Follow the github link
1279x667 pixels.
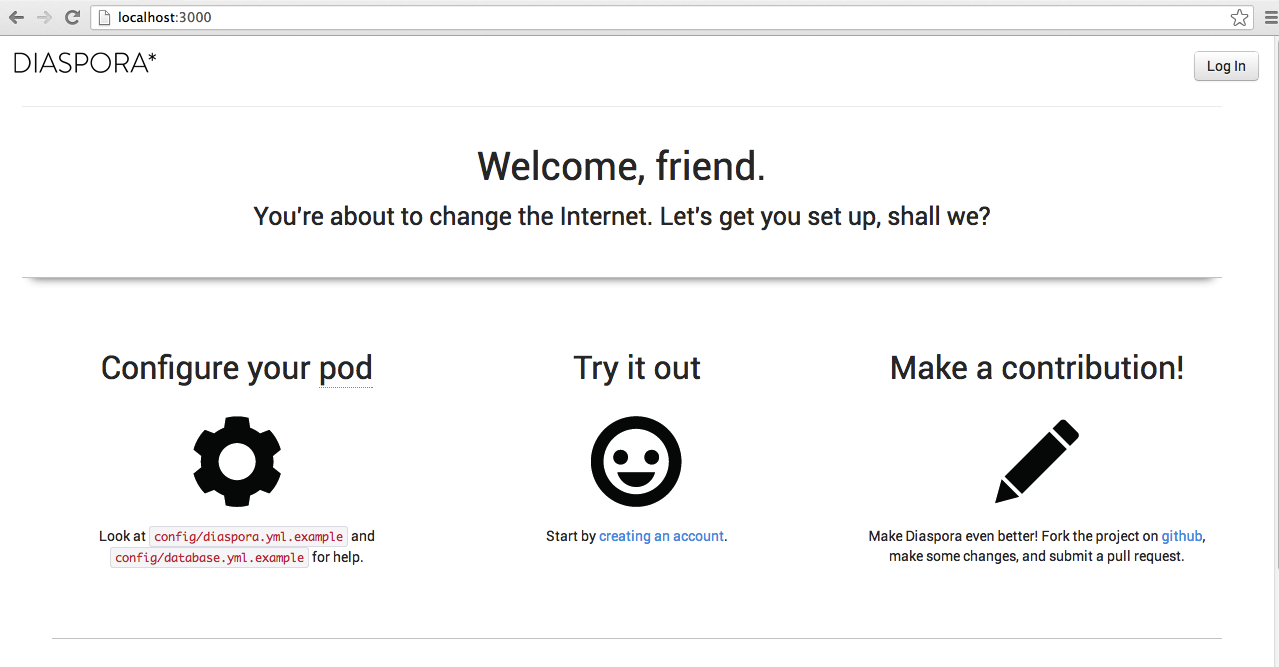1182,536
